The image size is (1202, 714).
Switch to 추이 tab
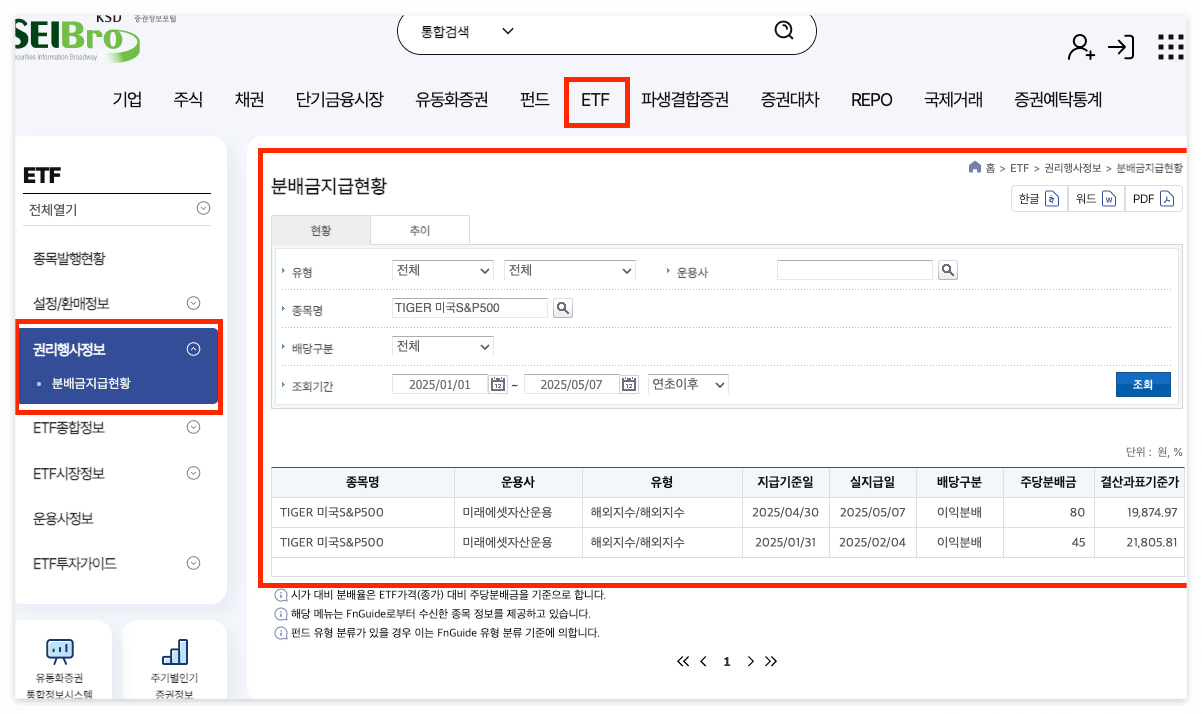point(420,230)
